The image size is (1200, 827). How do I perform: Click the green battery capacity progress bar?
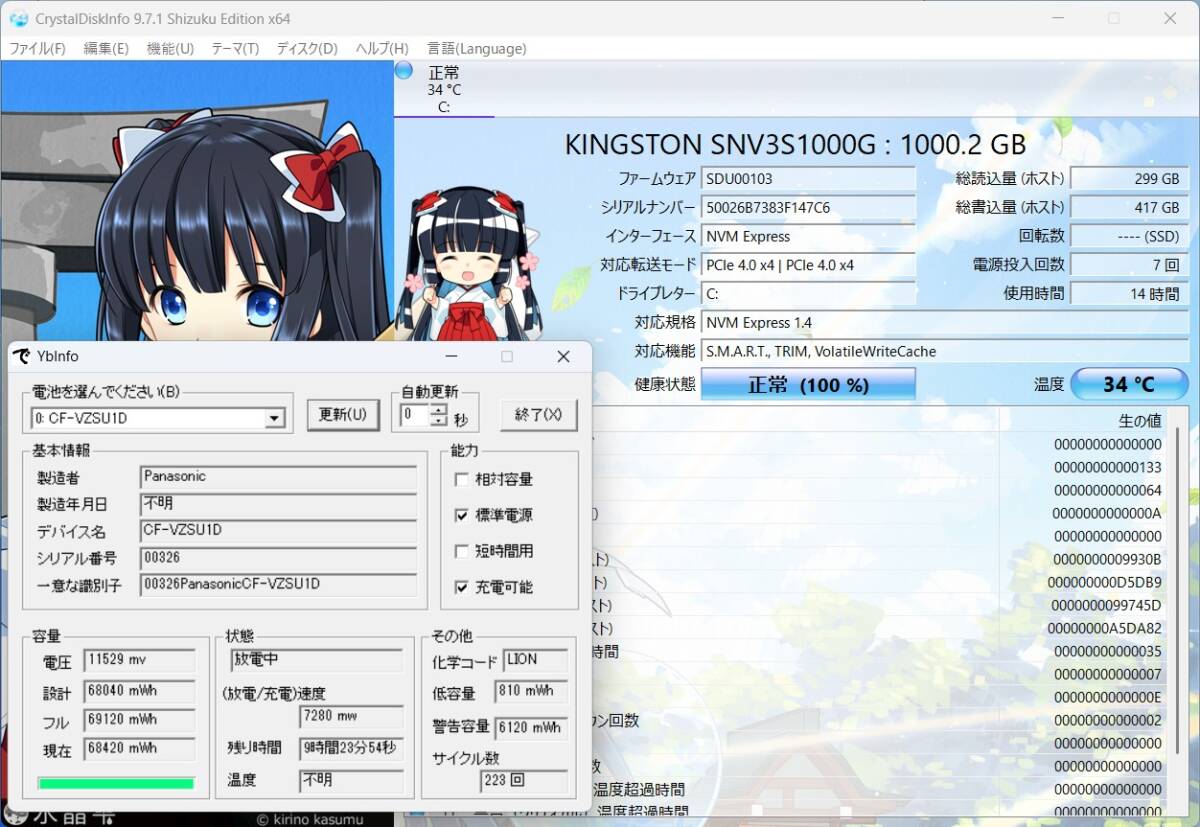115,783
